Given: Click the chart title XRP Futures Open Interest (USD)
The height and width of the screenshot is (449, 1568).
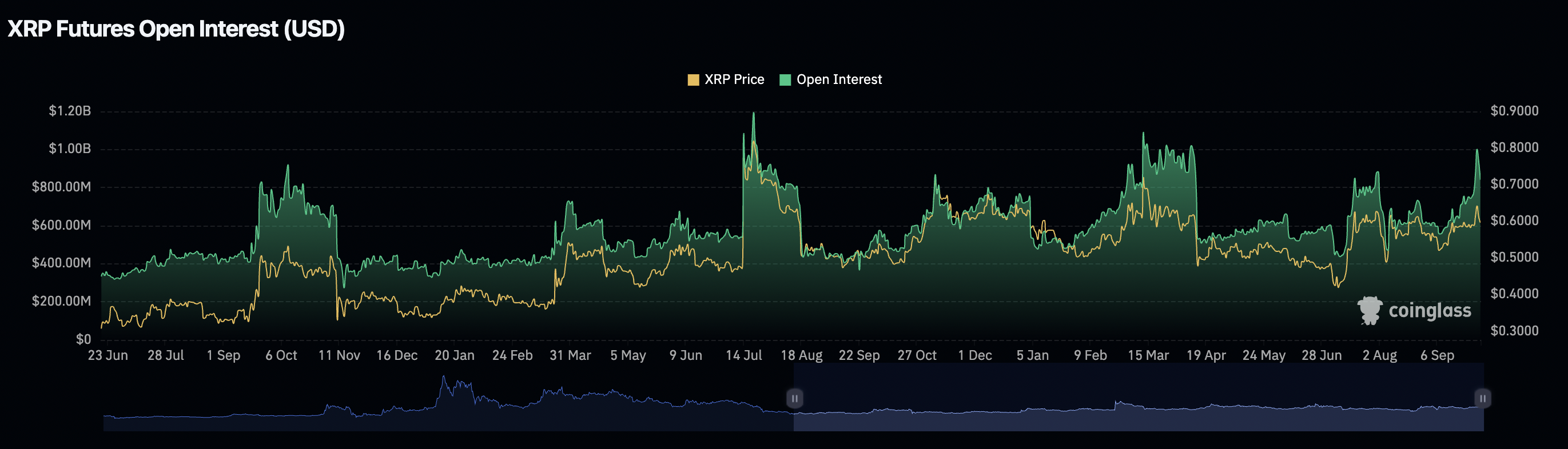Looking at the screenshot, I should [176, 29].
